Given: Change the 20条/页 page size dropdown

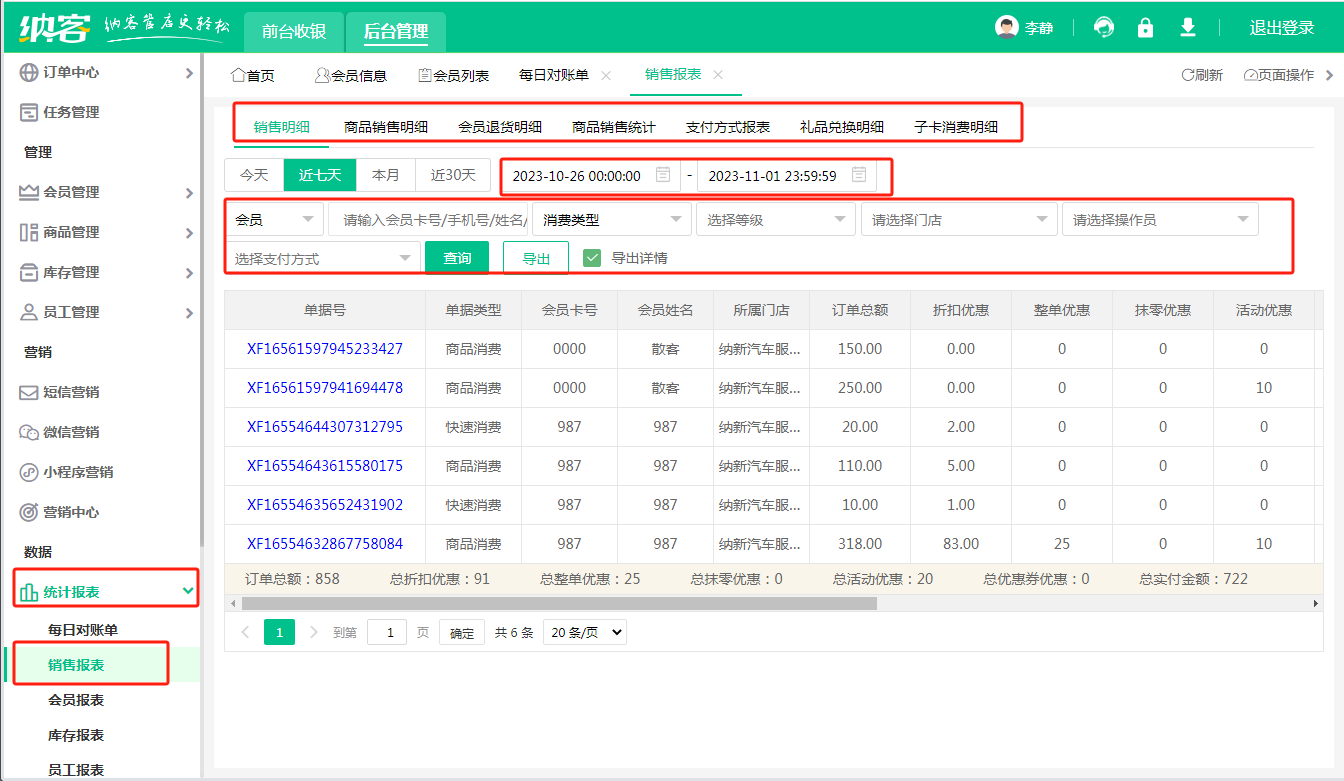Looking at the screenshot, I should 585,632.
